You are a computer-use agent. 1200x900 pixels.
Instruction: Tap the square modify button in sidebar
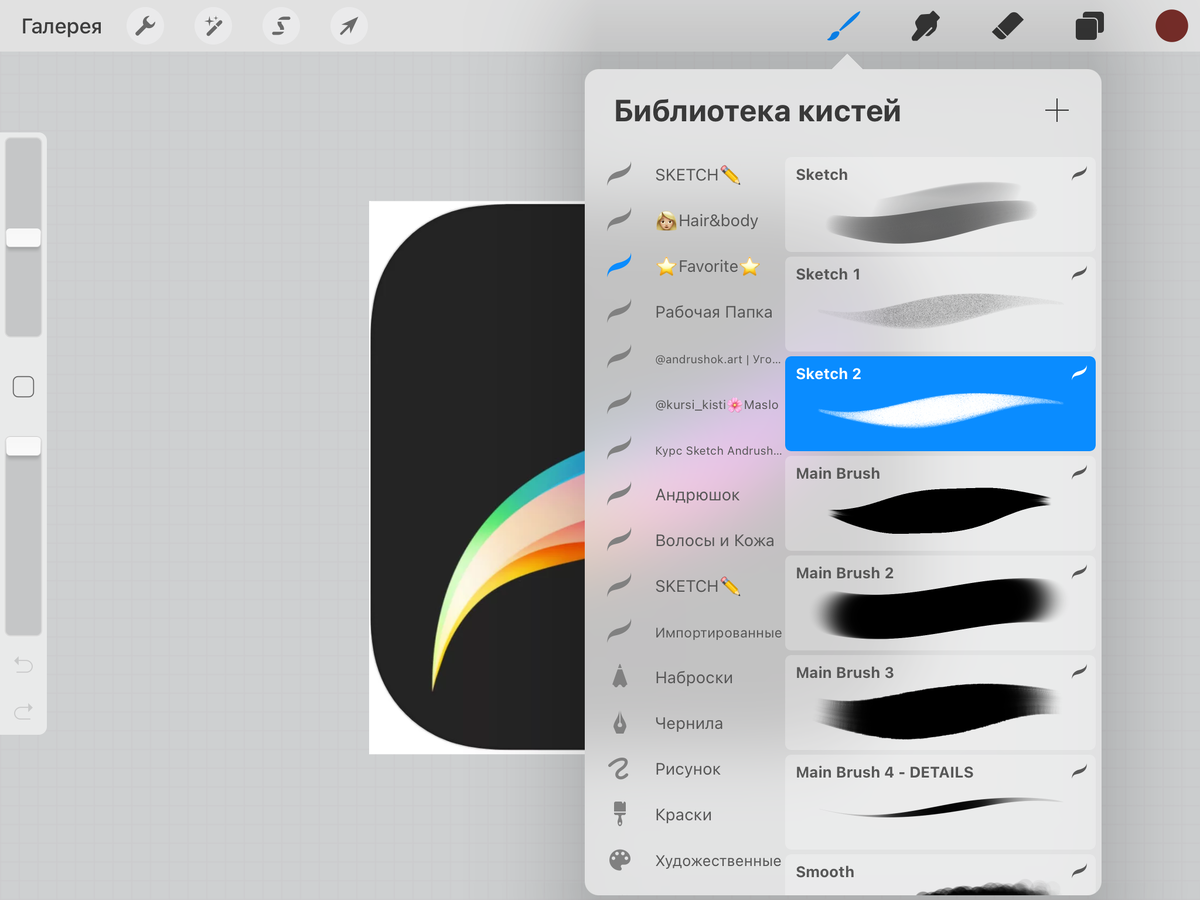click(x=23, y=387)
